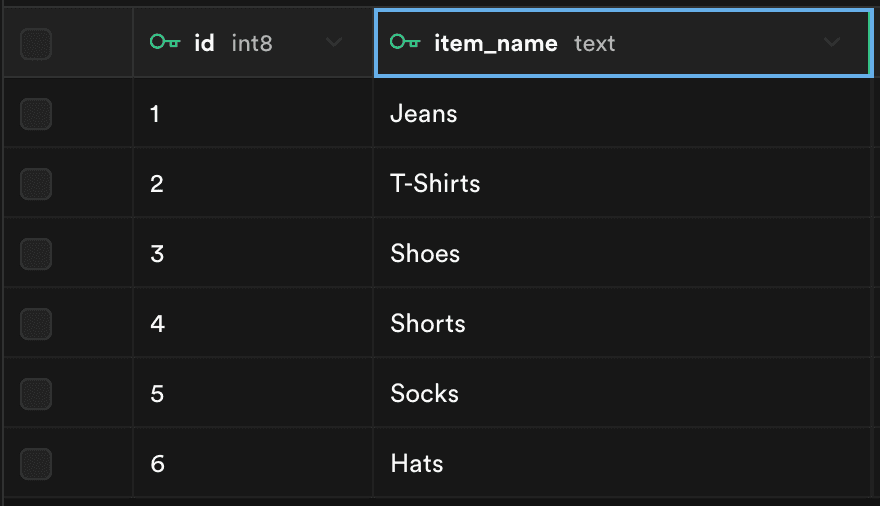This screenshot has width=880, height=506.
Task: Select the Shorts cell
Action: [428, 324]
